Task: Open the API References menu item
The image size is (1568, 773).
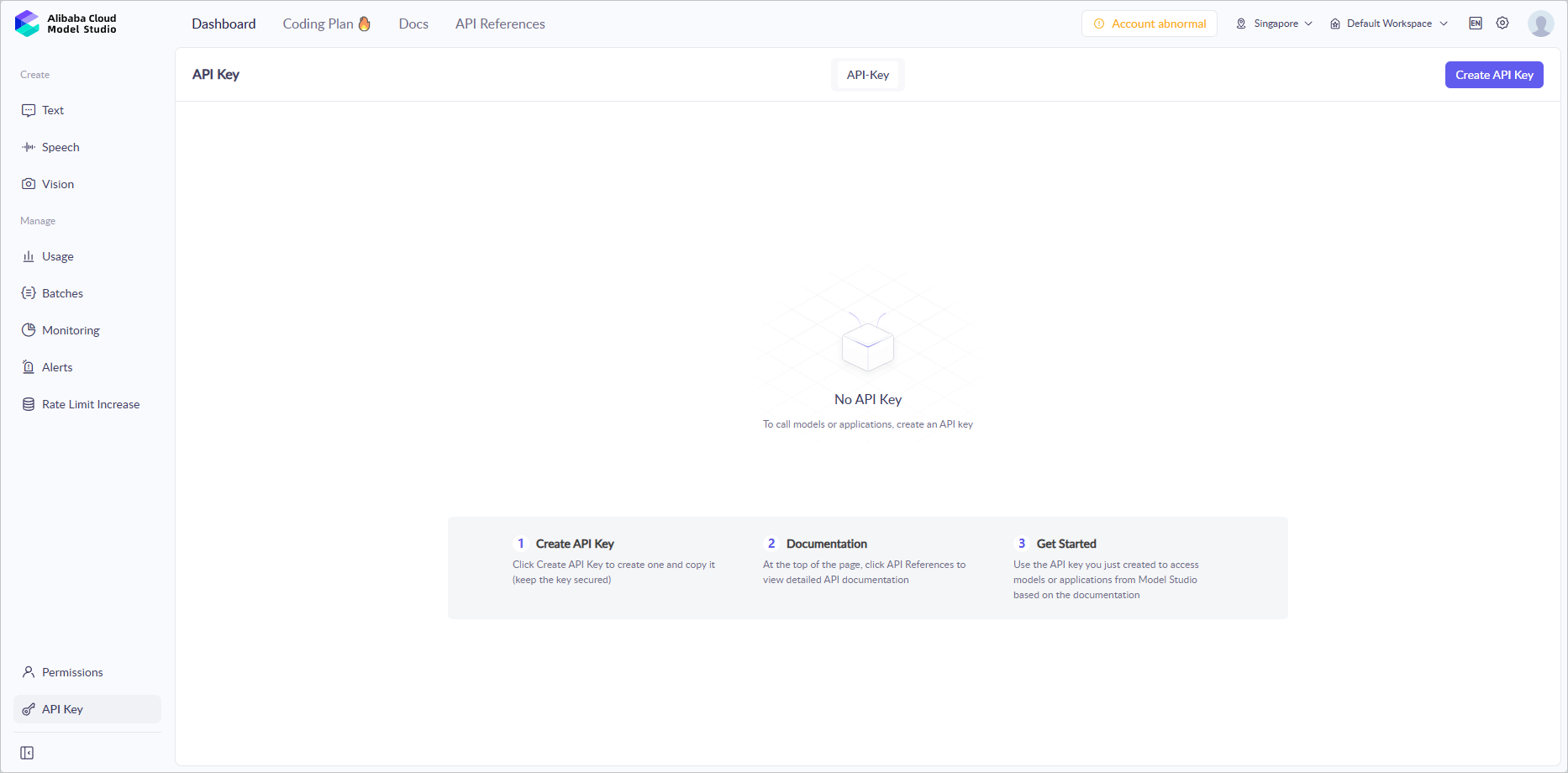Action: [500, 24]
